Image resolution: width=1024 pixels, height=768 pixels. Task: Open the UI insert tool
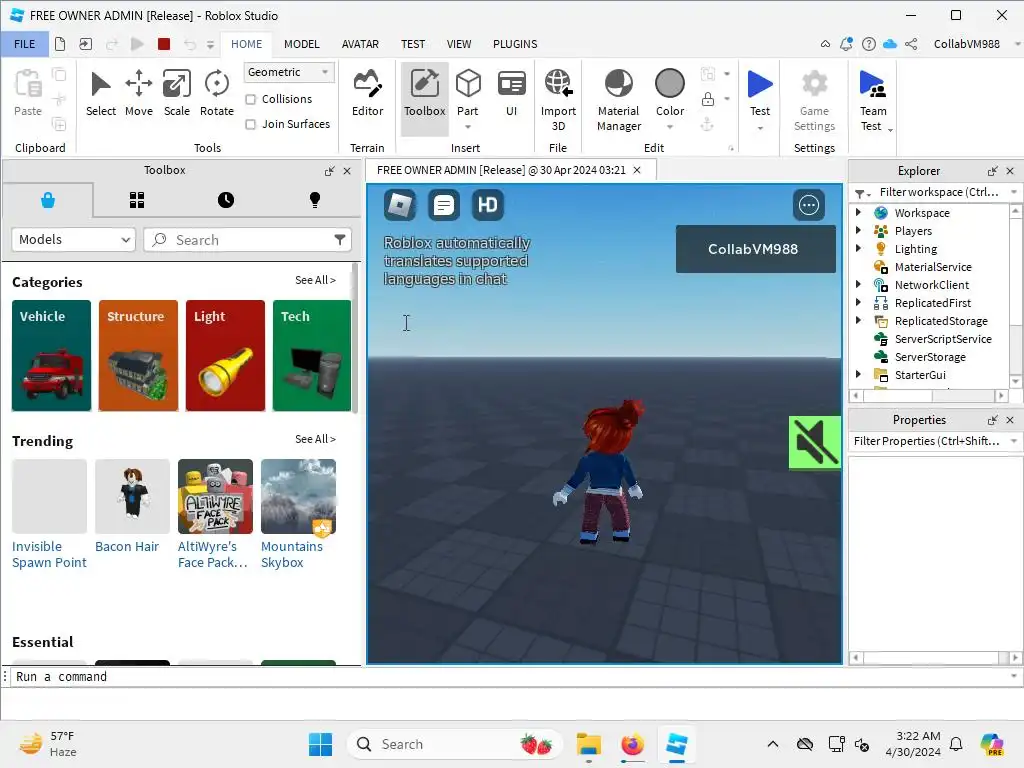point(511,93)
